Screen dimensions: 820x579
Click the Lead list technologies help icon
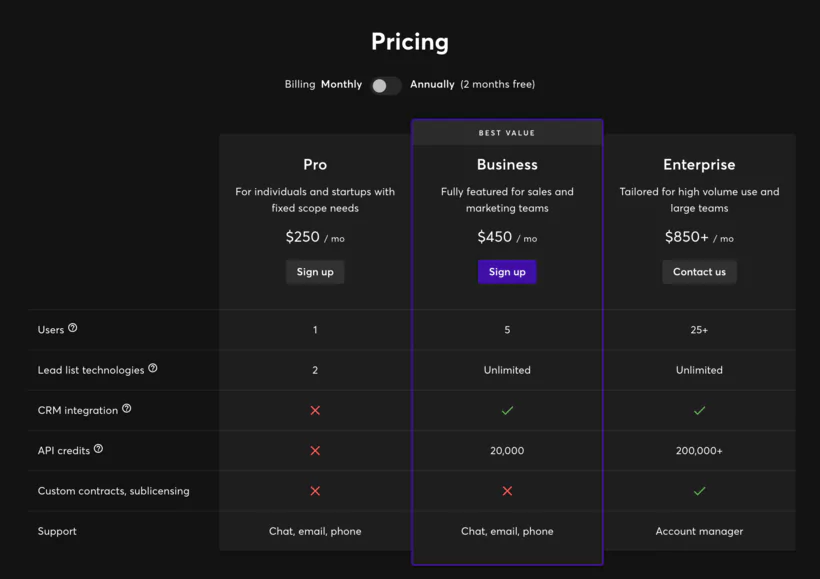tap(152, 368)
